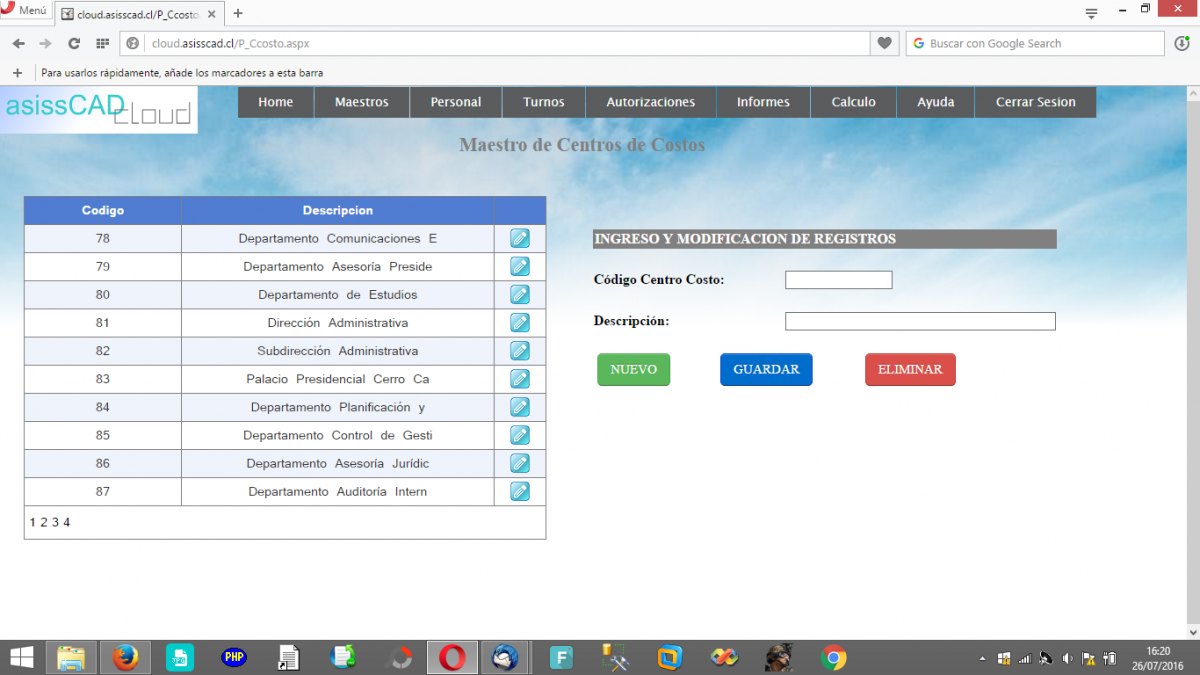Viewport: 1200px width, 675px height.
Task: Select the Departamento Comunicaciones E cell
Action: (x=338, y=239)
